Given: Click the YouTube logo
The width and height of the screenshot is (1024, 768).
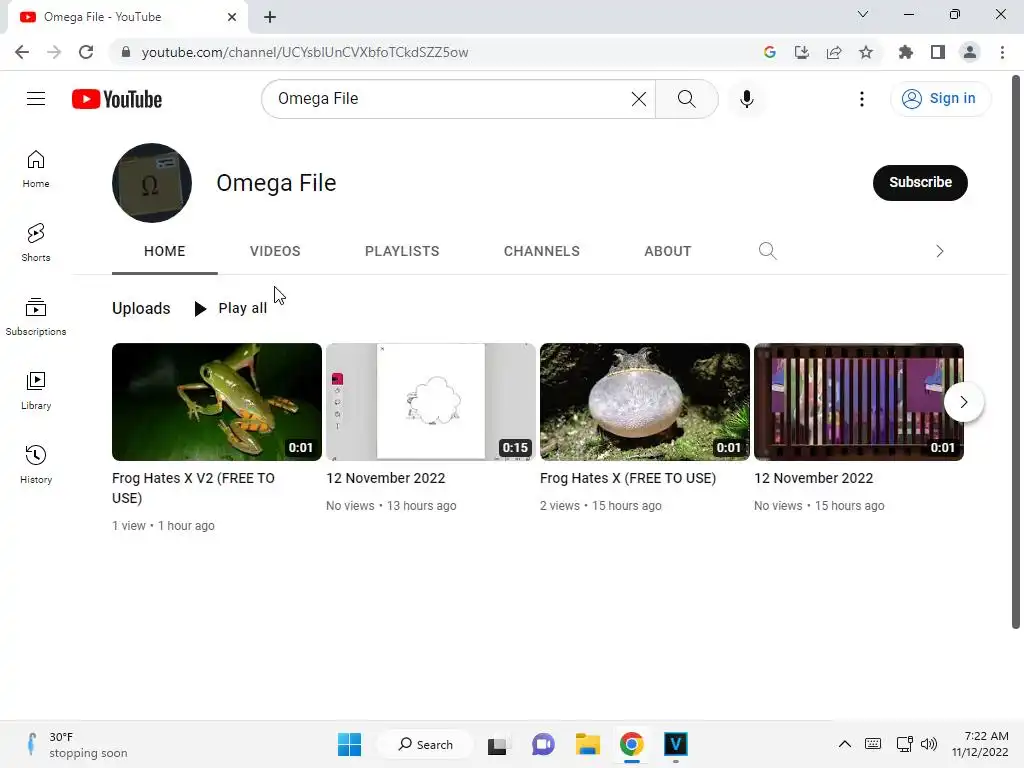Looking at the screenshot, I should point(117,99).
